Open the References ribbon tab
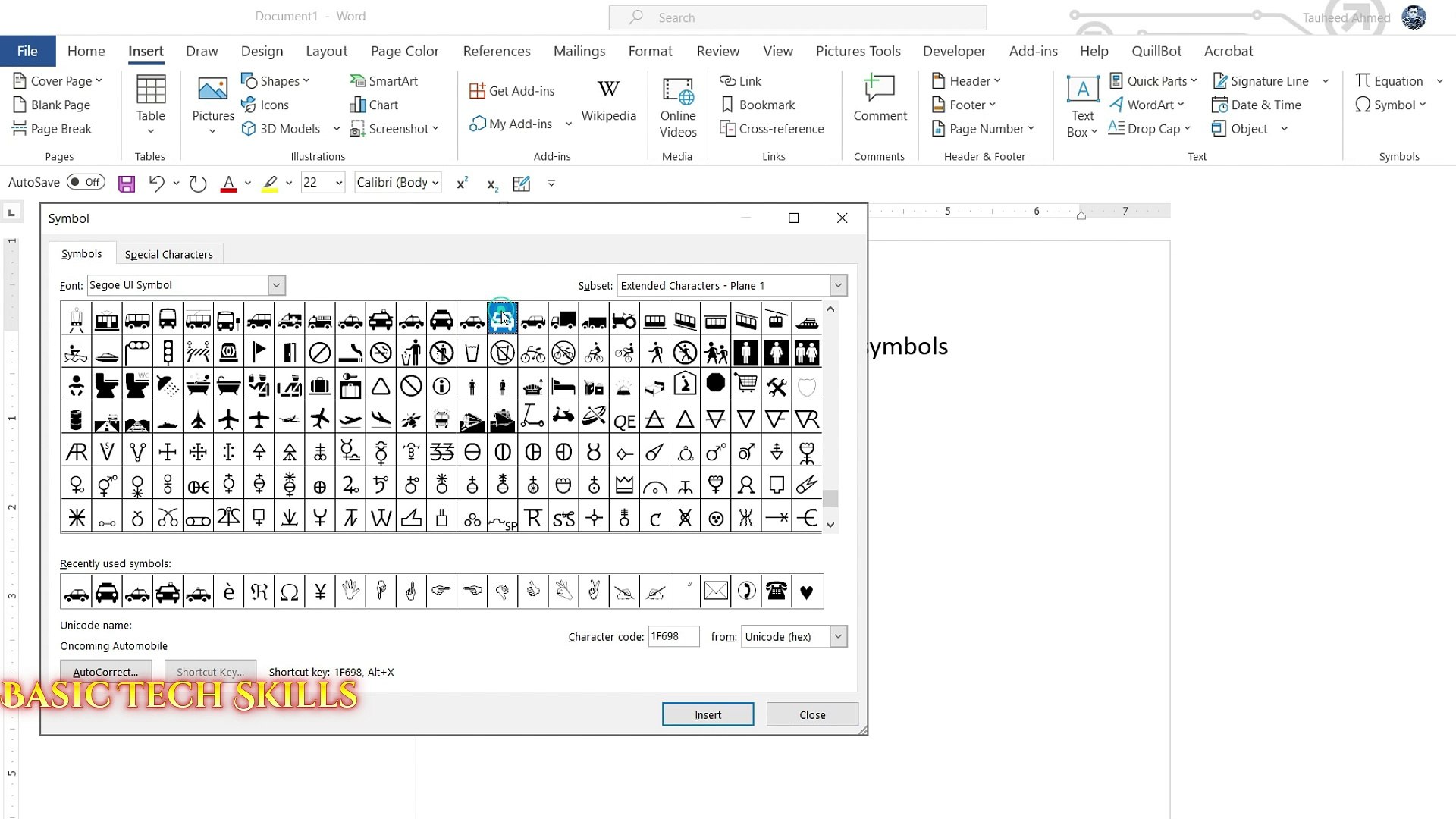The height and width of the screenshot is (819, 1456). [496, 52]
